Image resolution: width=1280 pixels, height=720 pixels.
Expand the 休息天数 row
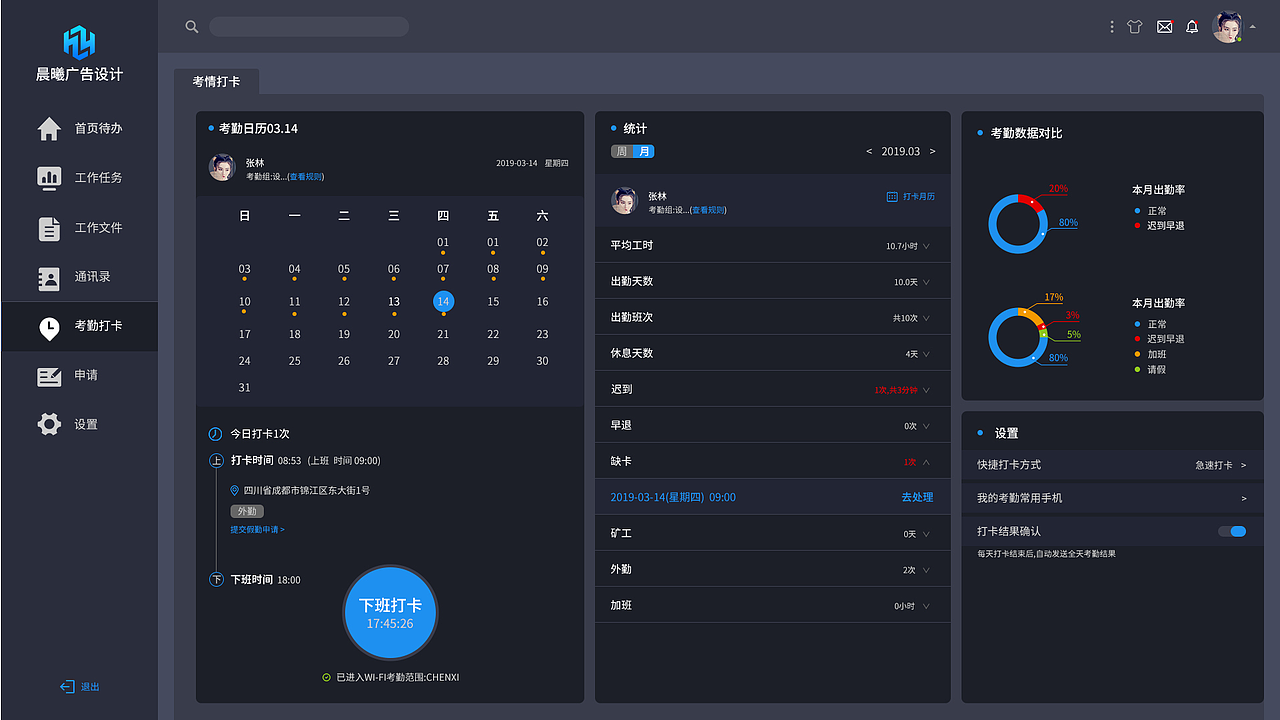tap(926, 354)
